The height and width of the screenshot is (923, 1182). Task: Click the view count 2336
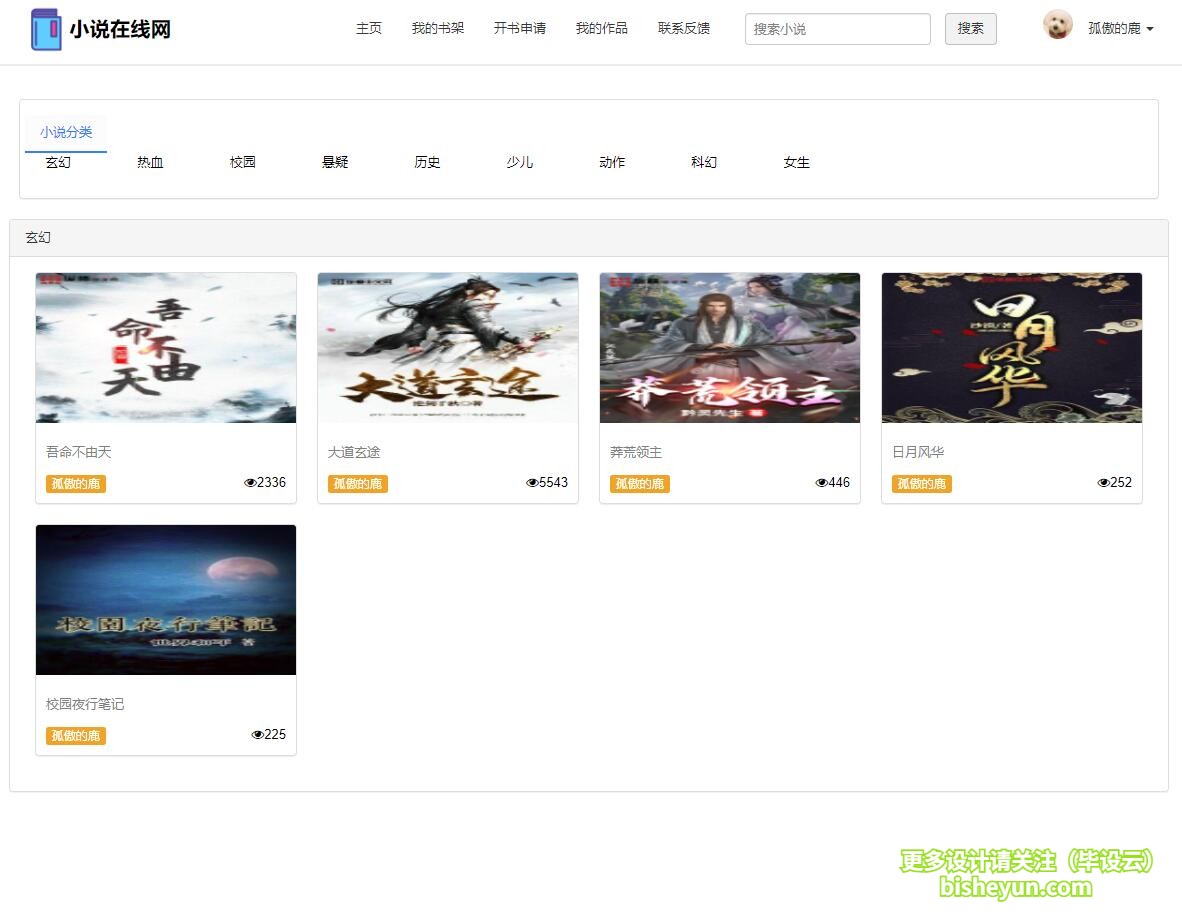[271, 483]
